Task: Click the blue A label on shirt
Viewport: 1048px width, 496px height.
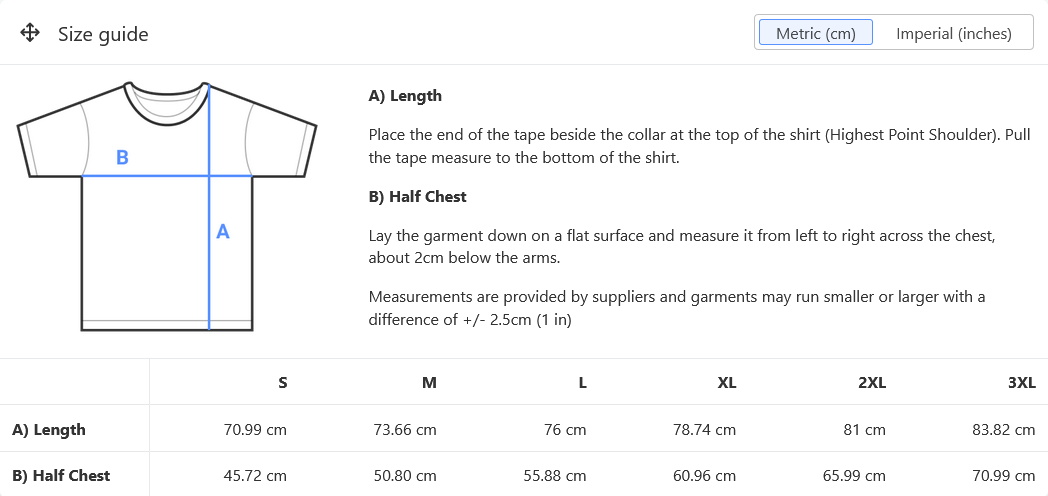Action: pos(223,231)
